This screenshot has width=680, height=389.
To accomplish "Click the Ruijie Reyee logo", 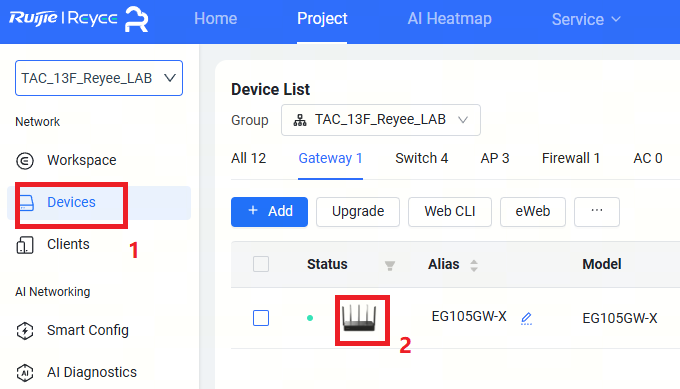I will pyautogui.click(x=78, y=19).
